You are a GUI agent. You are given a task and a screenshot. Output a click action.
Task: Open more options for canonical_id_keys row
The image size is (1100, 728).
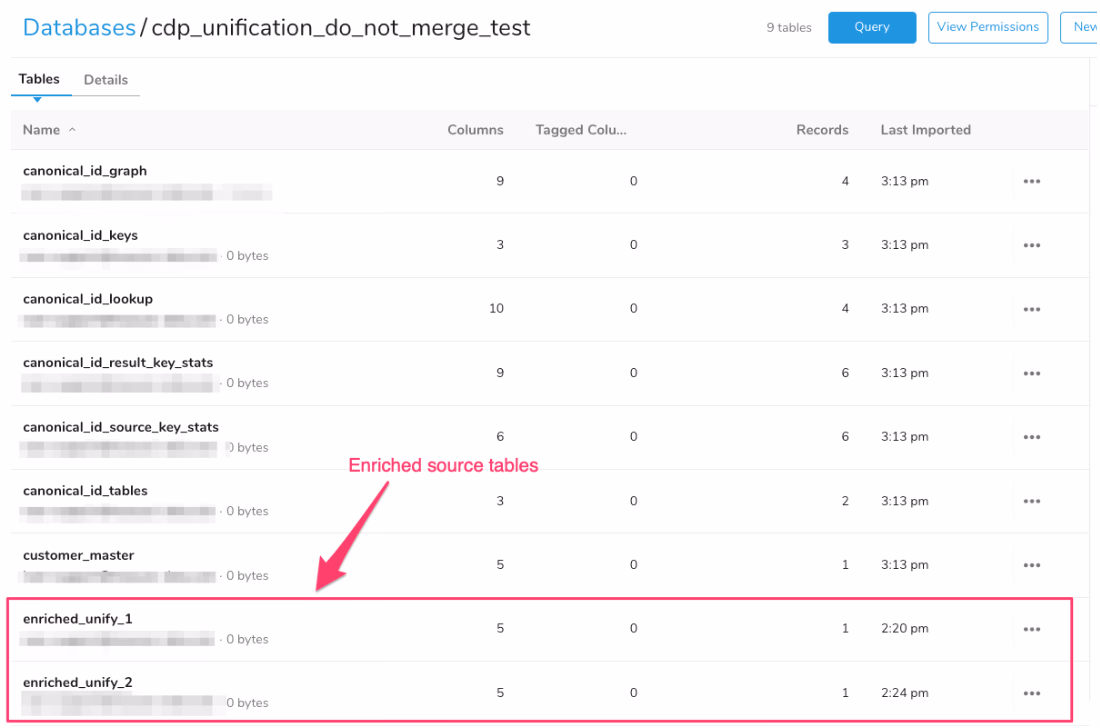1032,246
